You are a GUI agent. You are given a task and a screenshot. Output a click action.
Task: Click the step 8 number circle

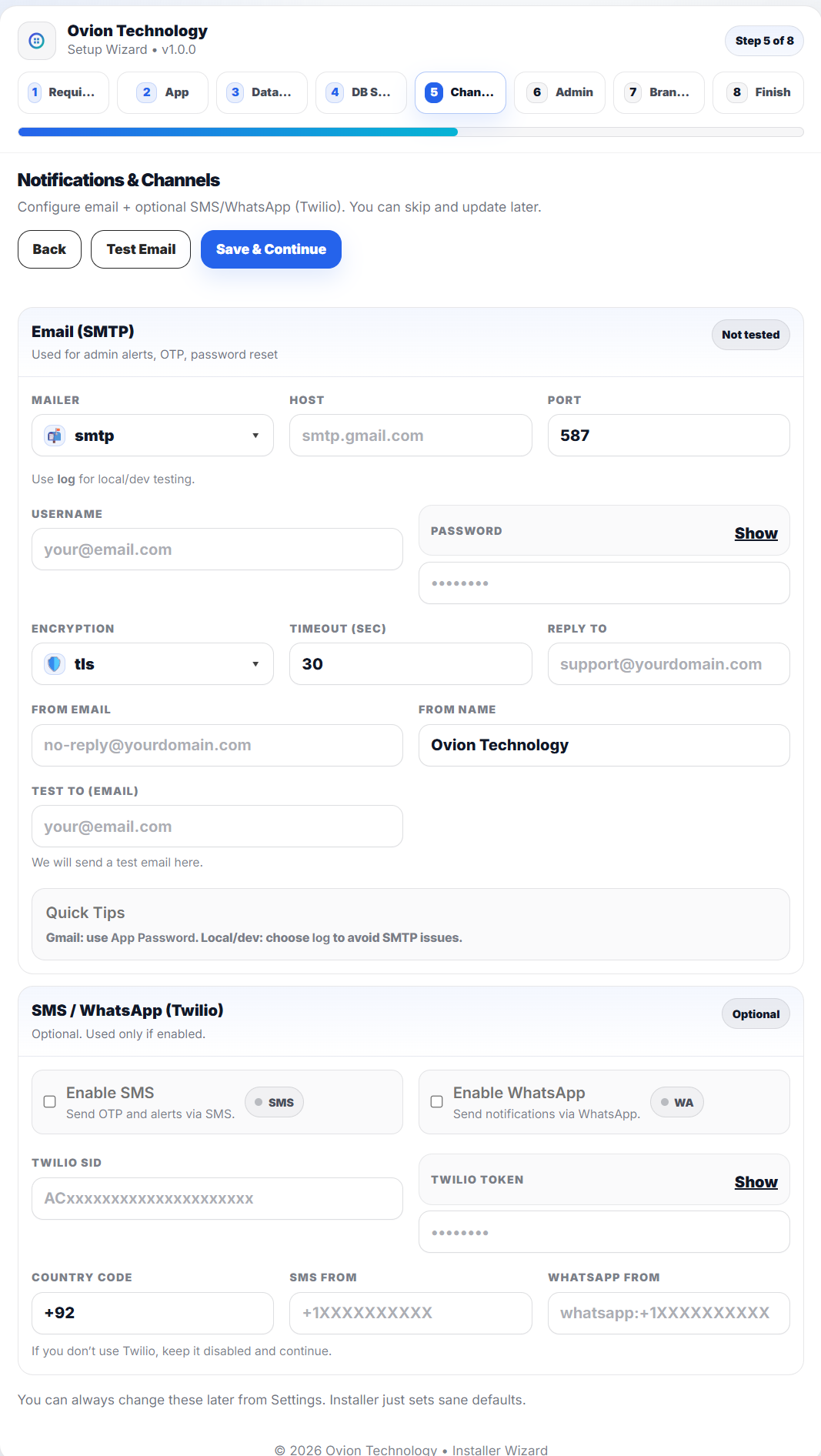pyautogui.click(x=736, y=92)
